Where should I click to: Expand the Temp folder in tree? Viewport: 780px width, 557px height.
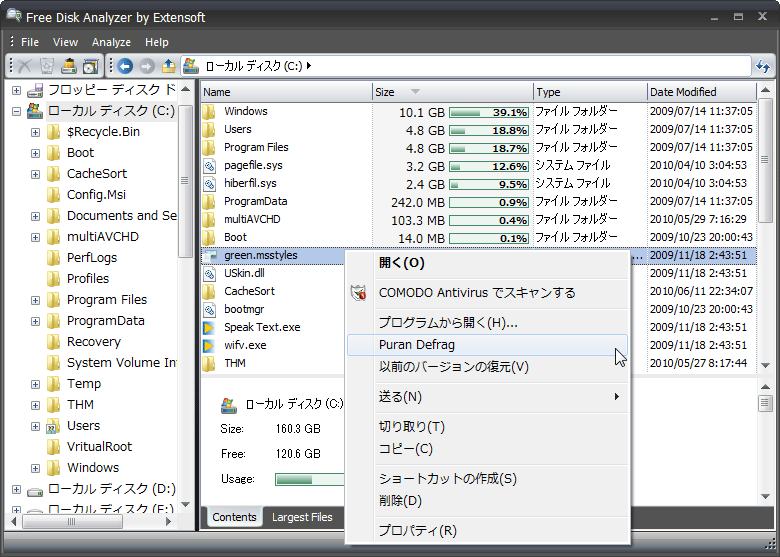click(x=35, y=384)
